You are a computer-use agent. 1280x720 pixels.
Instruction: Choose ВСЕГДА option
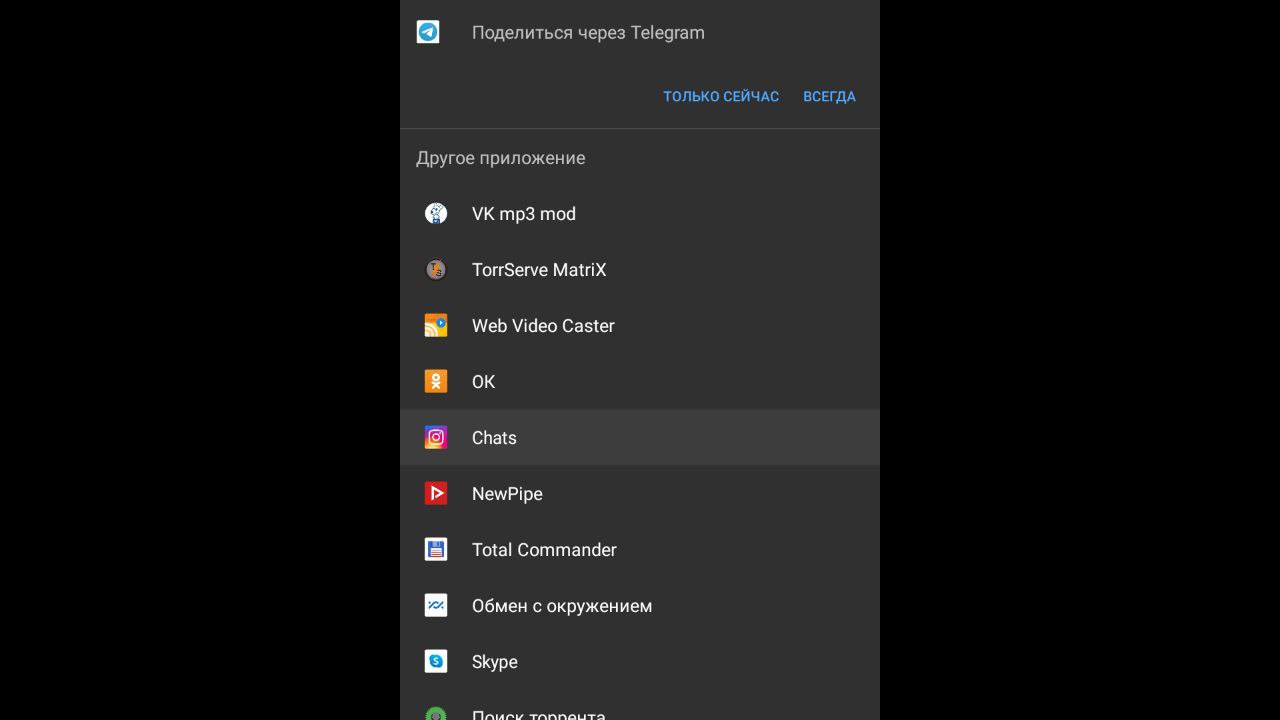[x=829, y=96]
